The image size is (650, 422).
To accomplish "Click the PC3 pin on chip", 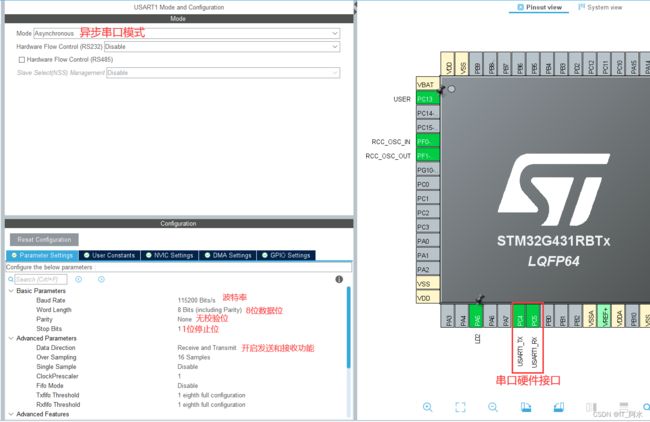I will click(x=428, y=227).
